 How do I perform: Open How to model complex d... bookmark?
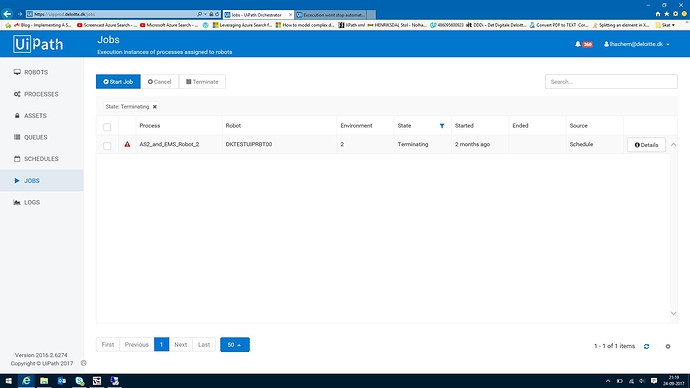tap(305, 25)
